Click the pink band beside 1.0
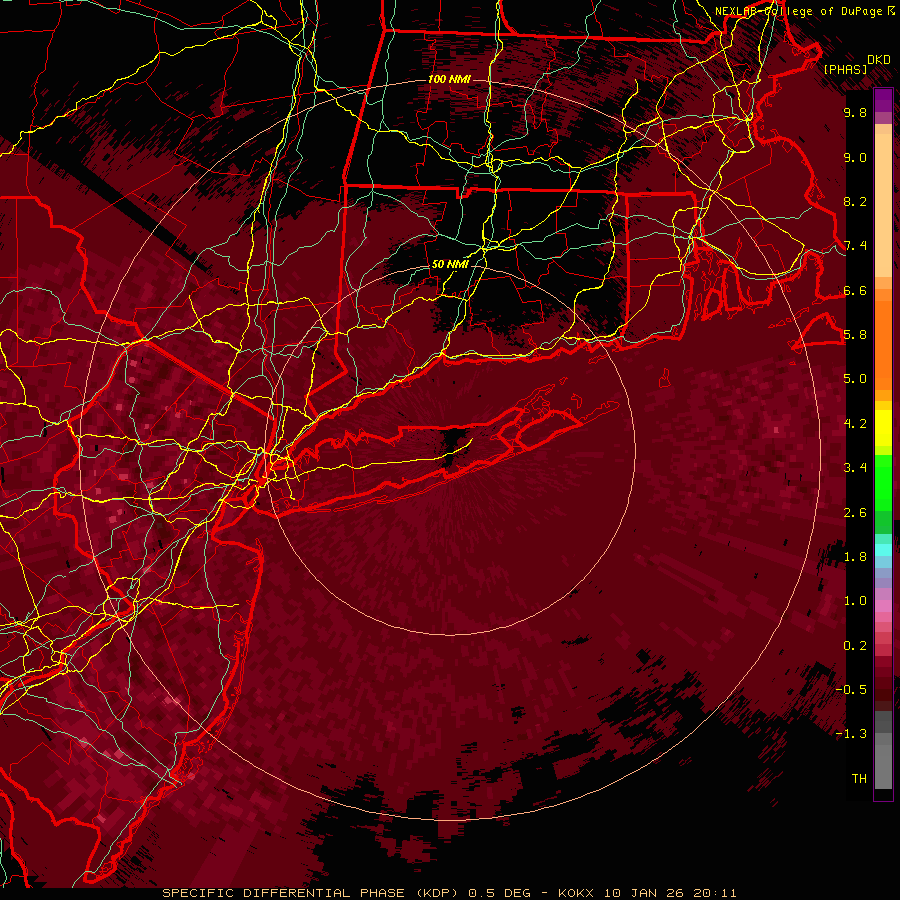Image resolution: width=900 pixels, height=900 pixels. pyautogui.click(x=883, y=606)
